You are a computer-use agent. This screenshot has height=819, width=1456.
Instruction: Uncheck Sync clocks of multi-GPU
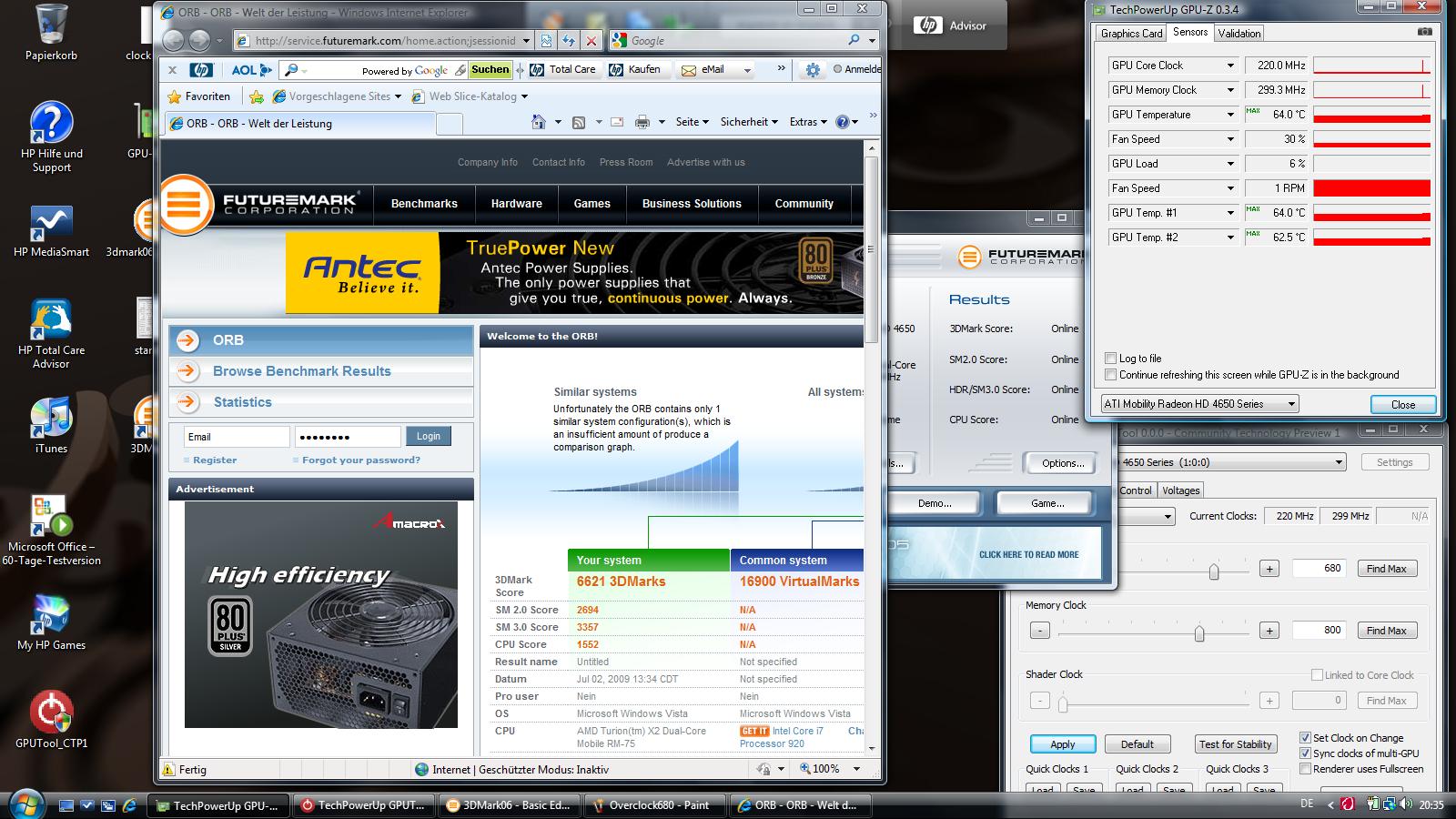point(1305,753)
